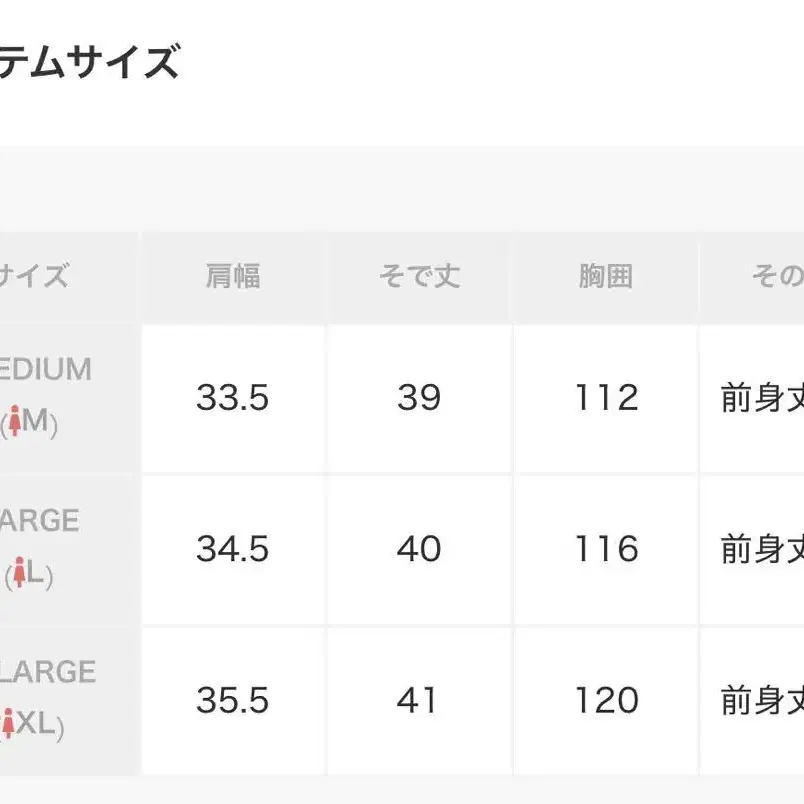
Task: Click the 35.5 shoulder width cell
Action: coord(233,700)
